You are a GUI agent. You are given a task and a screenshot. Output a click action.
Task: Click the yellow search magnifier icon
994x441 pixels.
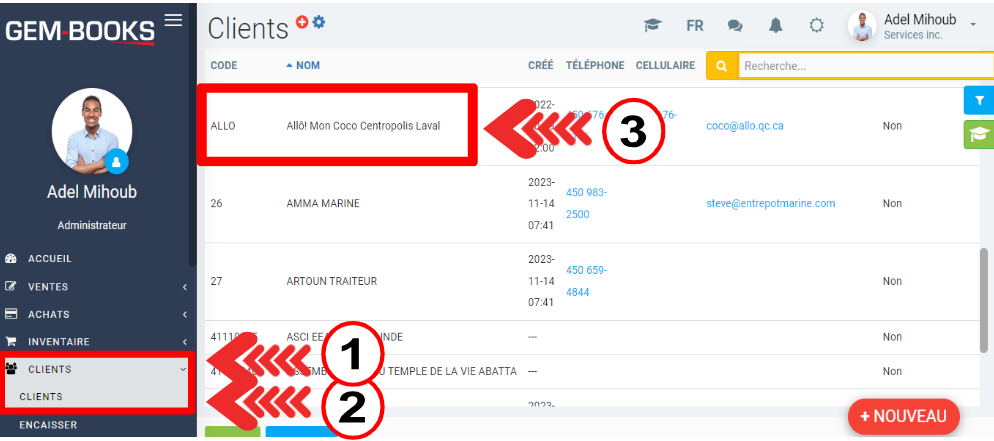coord(721,66)
